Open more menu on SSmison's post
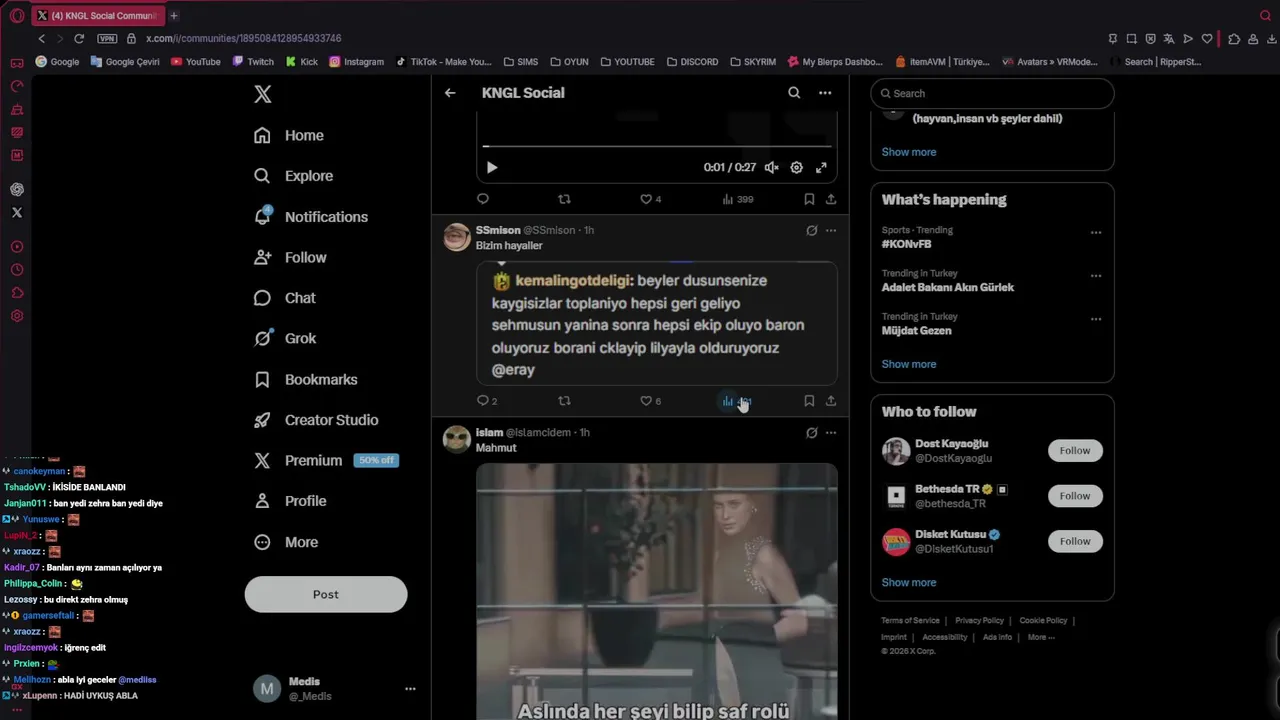This screenshot has height=720, width=1280. 831,230
